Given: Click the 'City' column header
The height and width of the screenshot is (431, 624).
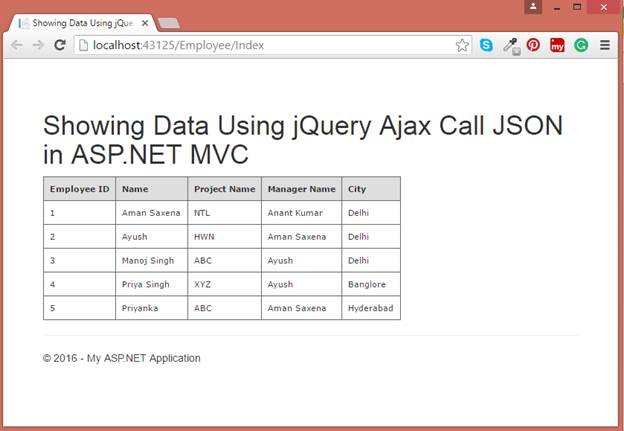Looking at the screenshot, I should point(371,189).
